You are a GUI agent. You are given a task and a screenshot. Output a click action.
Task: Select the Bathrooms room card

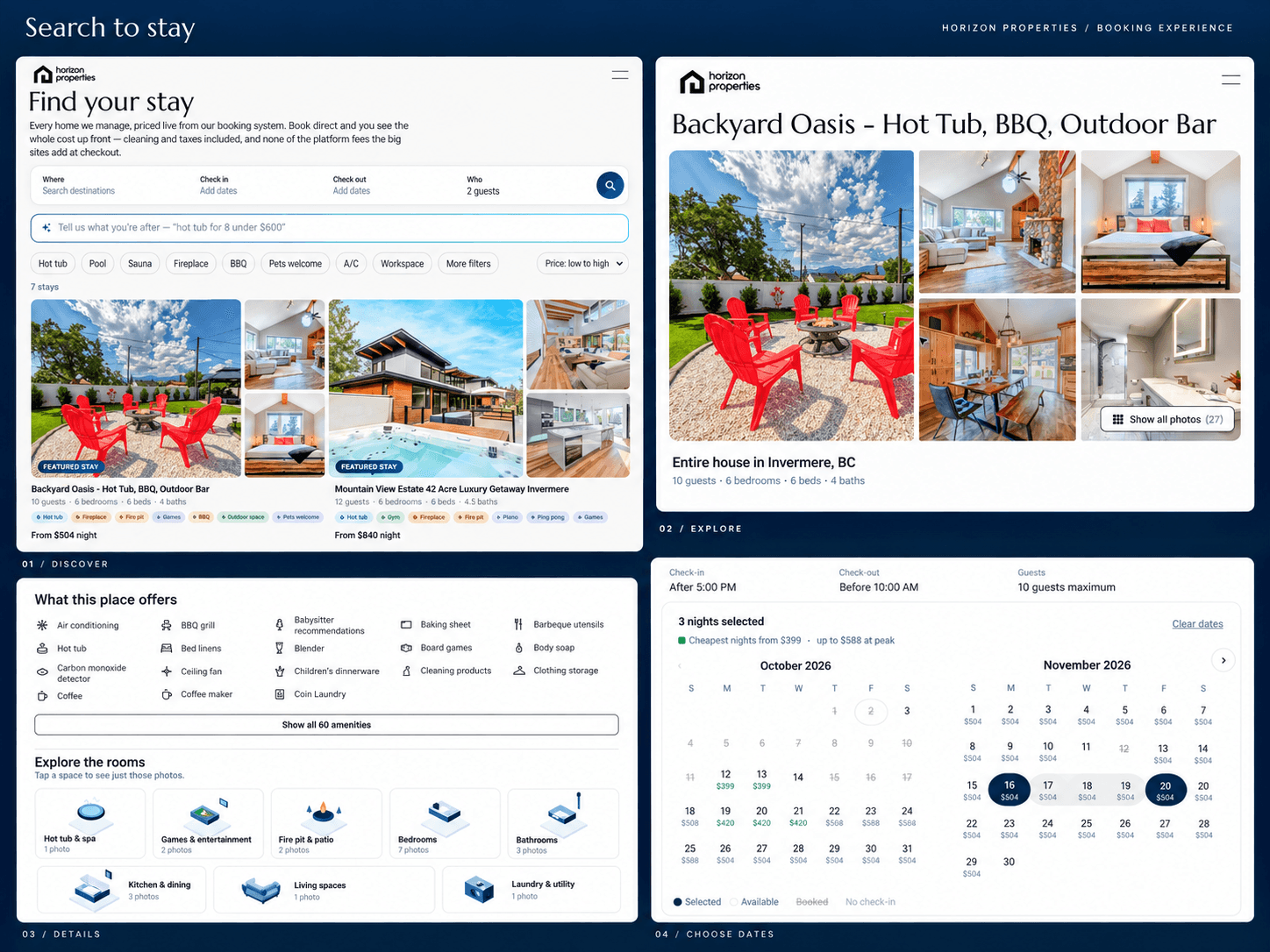[x=563, y=824]
